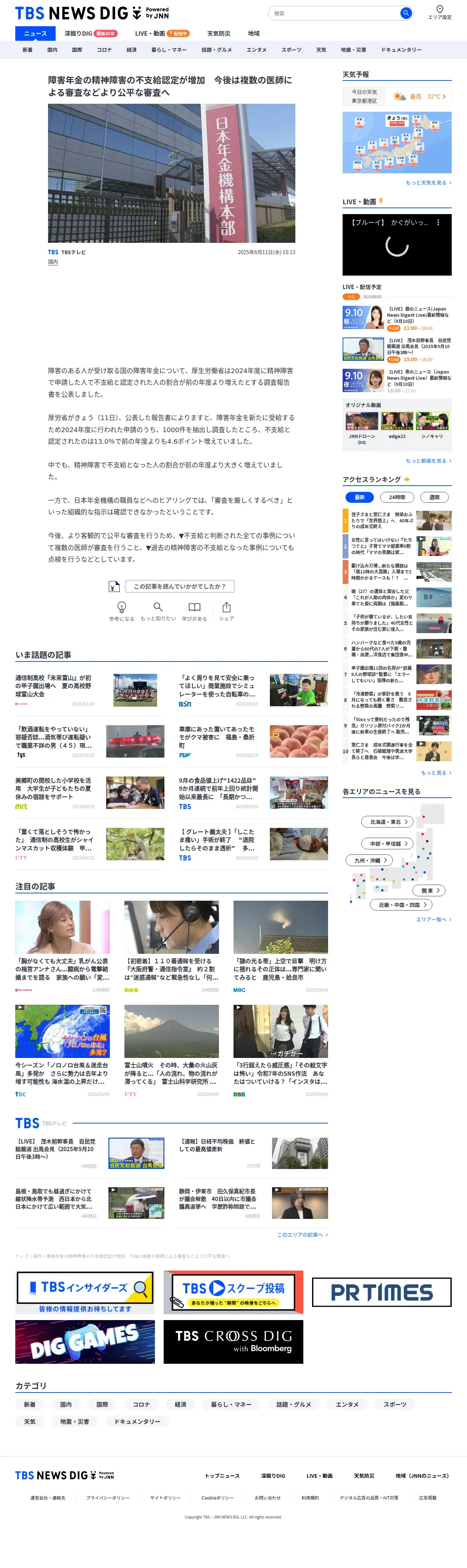The height and width of the screenshot is (1568, 467).
Task: Open the もっと天気を見る link
Action: [428, 183]
